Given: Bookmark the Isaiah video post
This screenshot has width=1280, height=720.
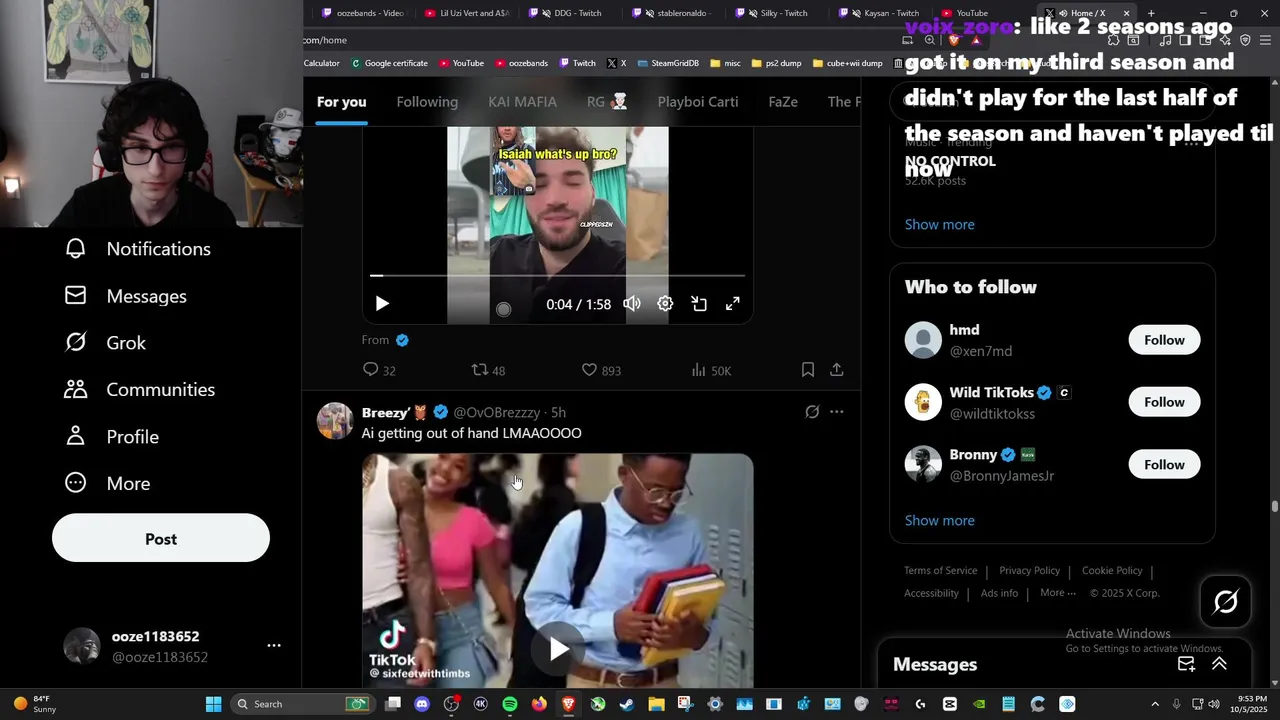Looking at the screenshot, I should (808, 370).
